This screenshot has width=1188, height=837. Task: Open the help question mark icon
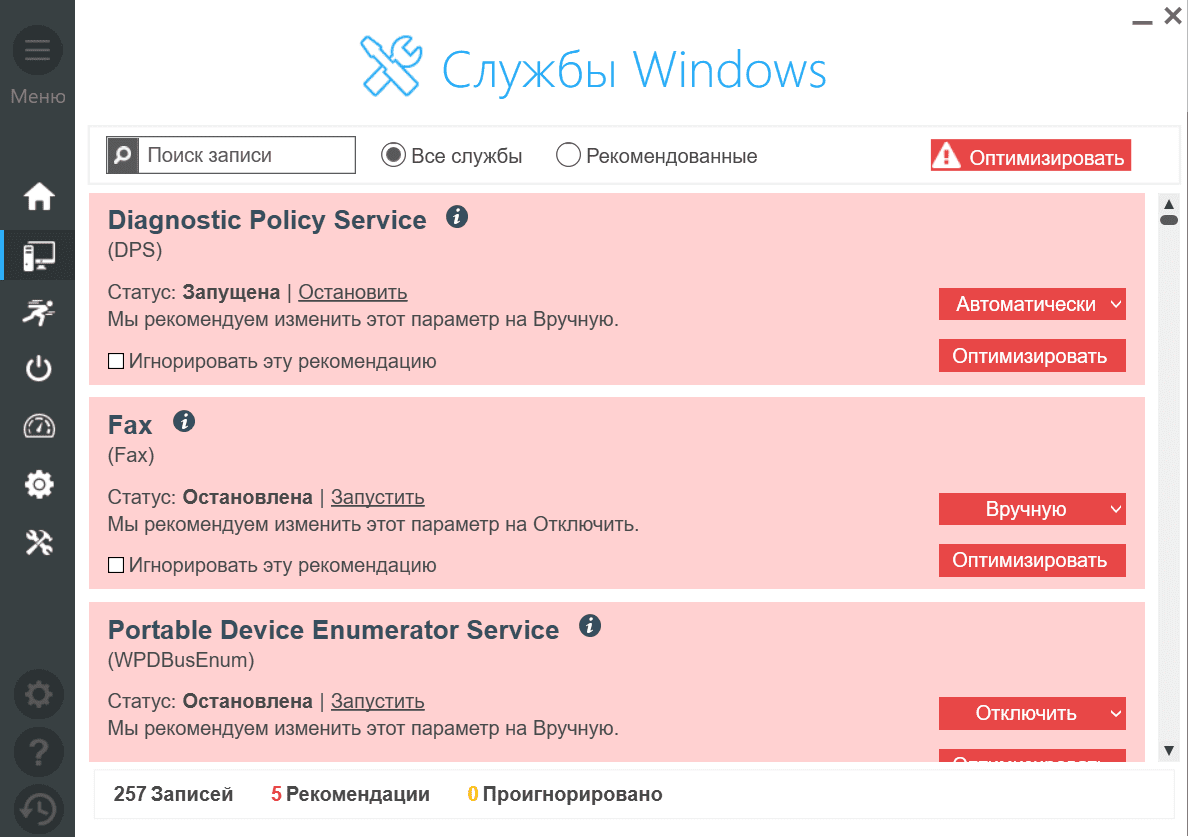pyautogui.click(x=39, y=750)
